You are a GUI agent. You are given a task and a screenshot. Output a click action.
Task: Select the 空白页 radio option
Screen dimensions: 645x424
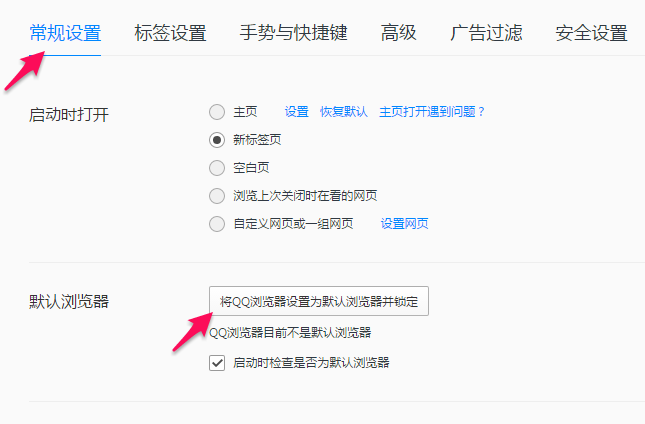(x=217, y=168)
